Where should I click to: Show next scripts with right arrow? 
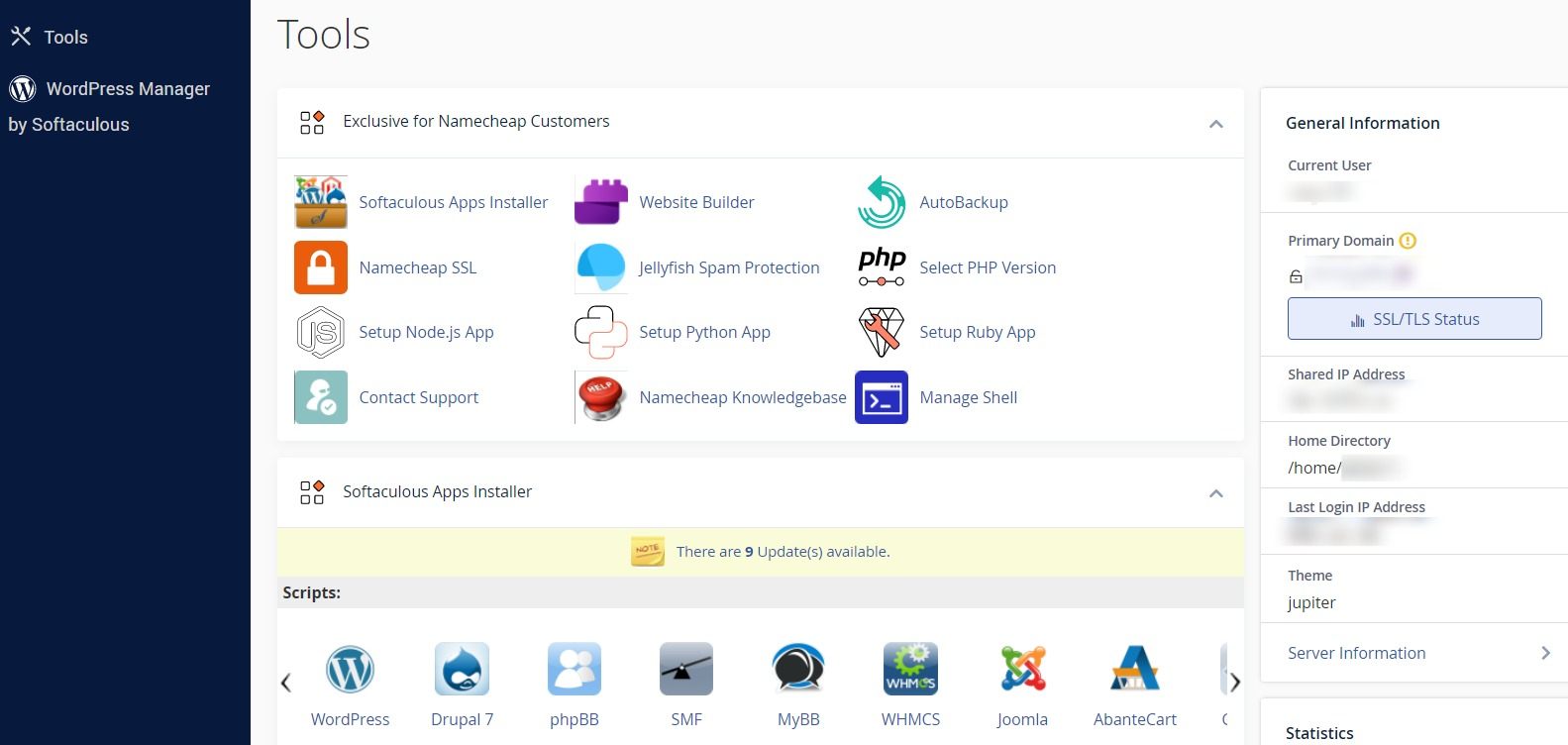pos(1235,682)
